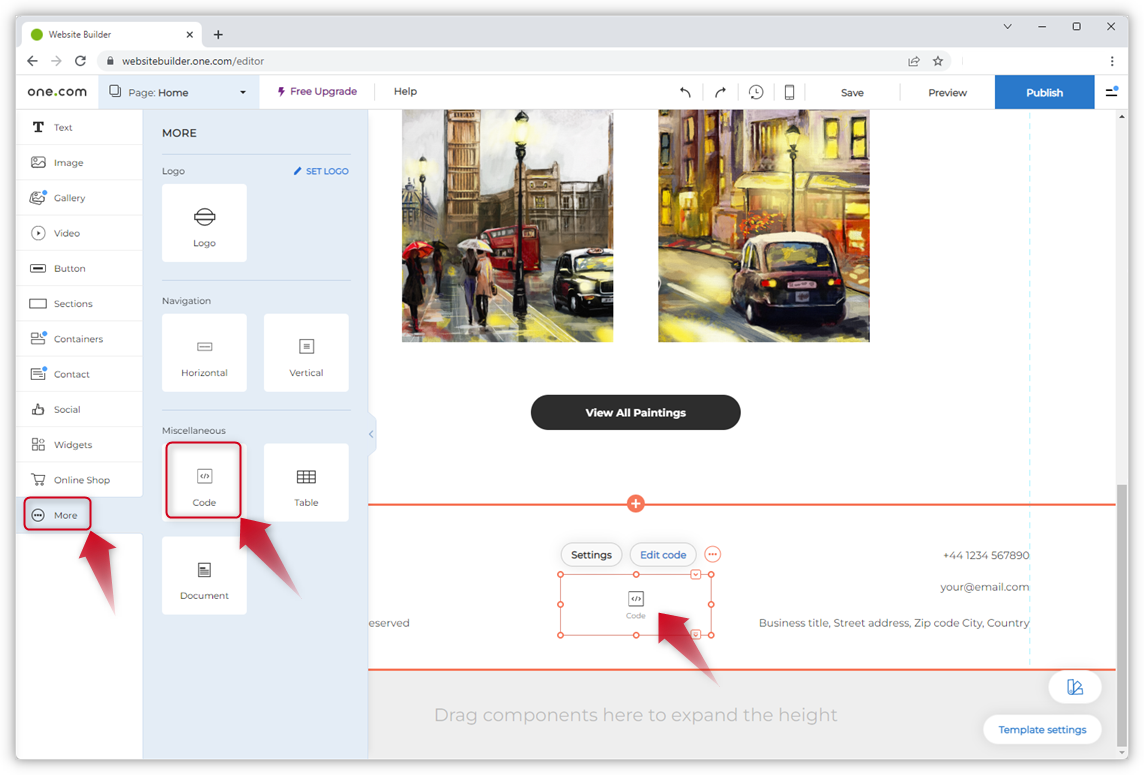Click the your@email.com text
1144x775 pixels.
click(x=985, y=587)
